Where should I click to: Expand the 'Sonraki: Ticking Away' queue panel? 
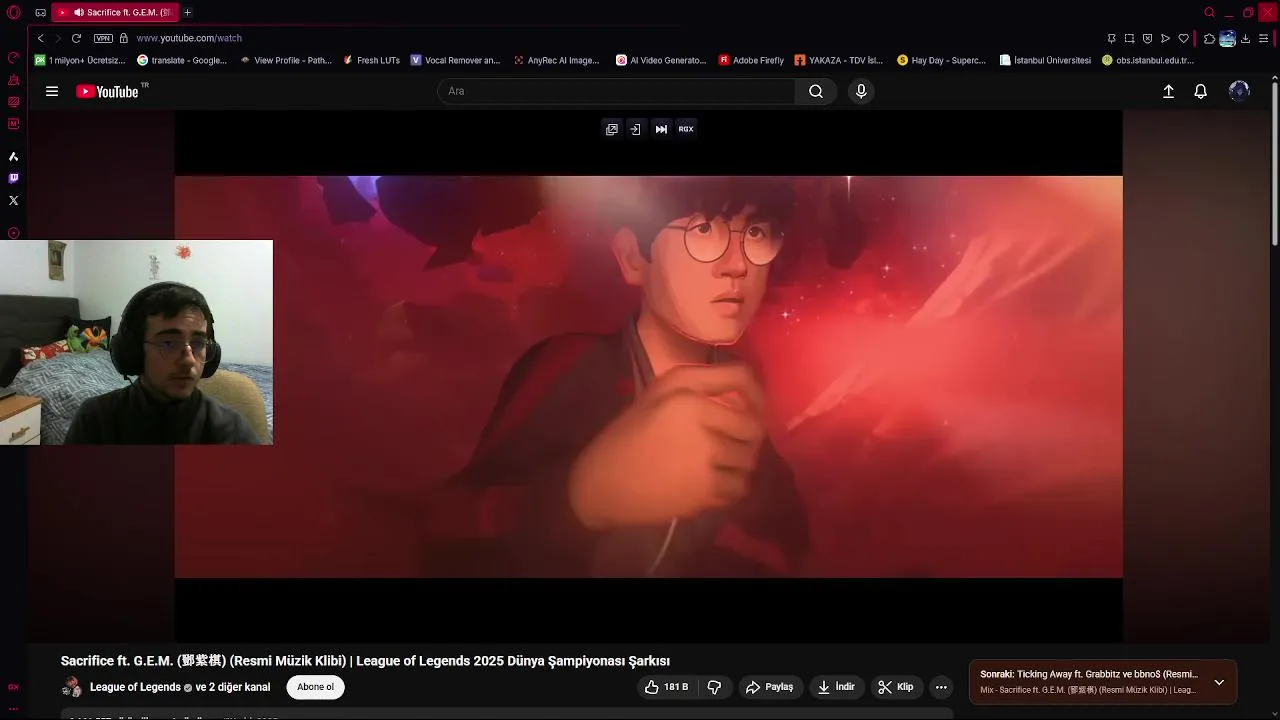(1219, 682)
